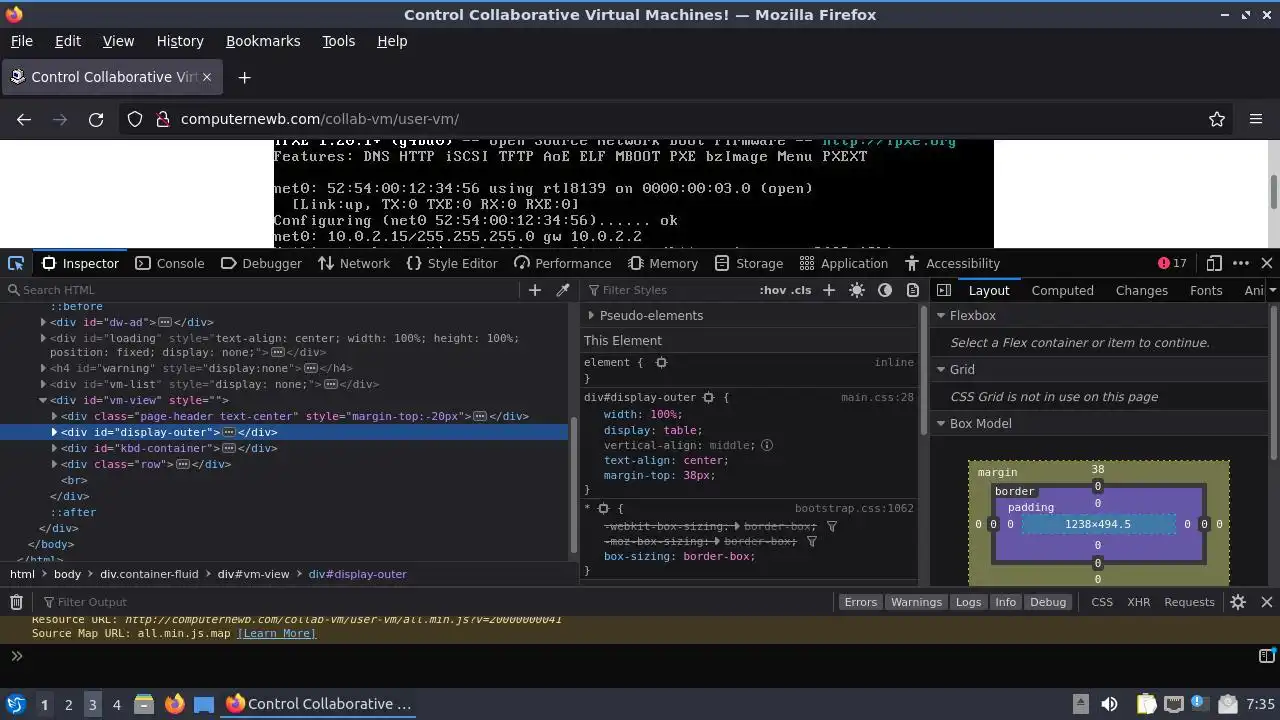Expand the div#vm-list node
The height and width of the screenshot is (720, 1280).
click(43, 384)
